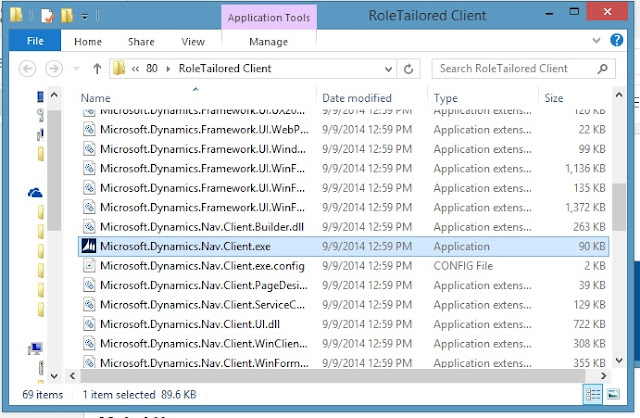Switch to details view layout
This screenshot has height=418, width=640.
(x=593, y=394)
